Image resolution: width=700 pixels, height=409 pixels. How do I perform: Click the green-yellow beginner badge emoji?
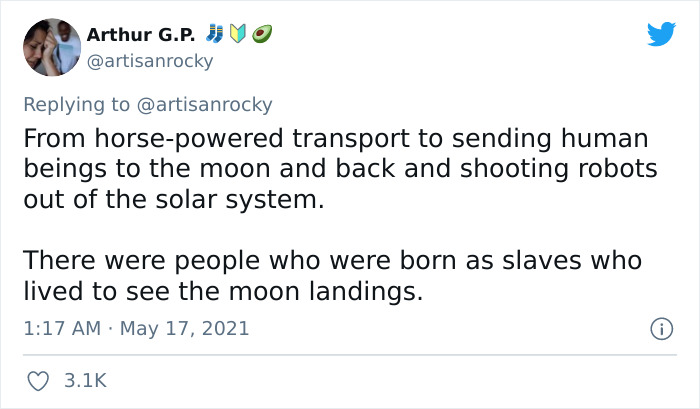235,34
